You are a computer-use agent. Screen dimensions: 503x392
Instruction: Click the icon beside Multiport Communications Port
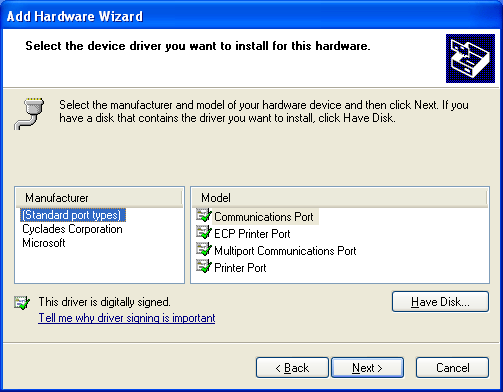tap(204, 249)
